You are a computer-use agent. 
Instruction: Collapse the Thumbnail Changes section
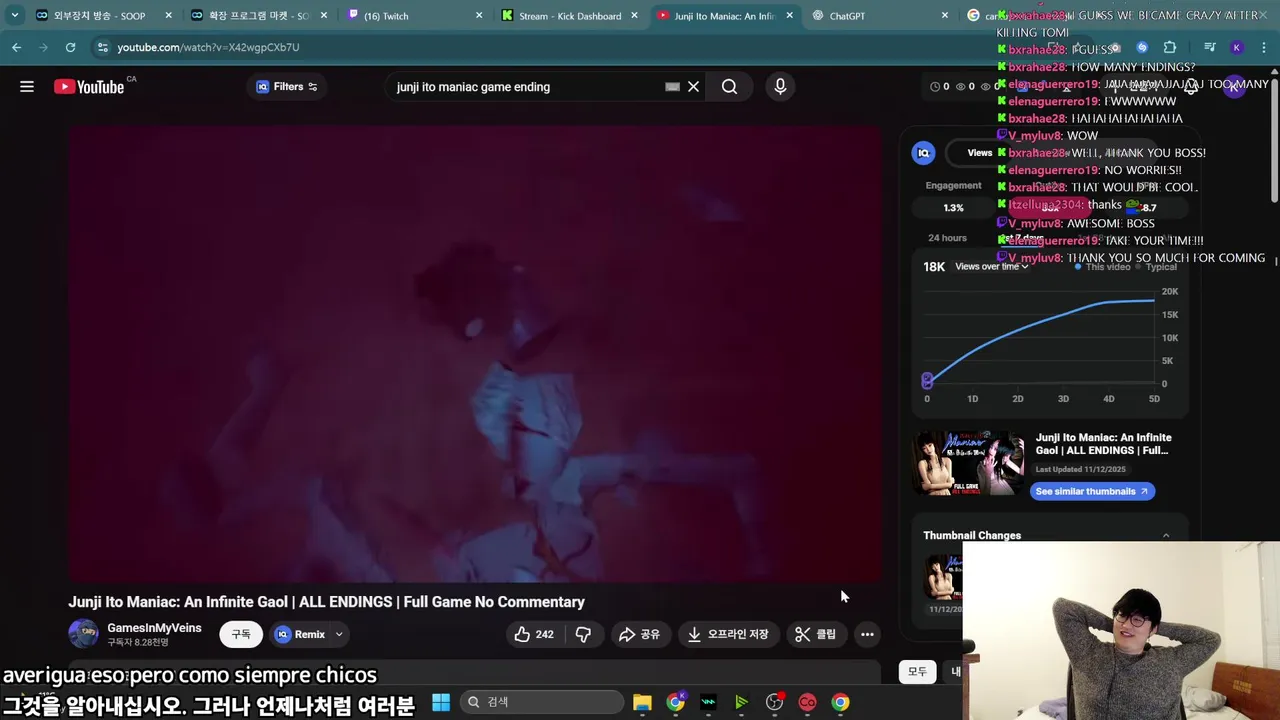click(x=1166, y=536)
